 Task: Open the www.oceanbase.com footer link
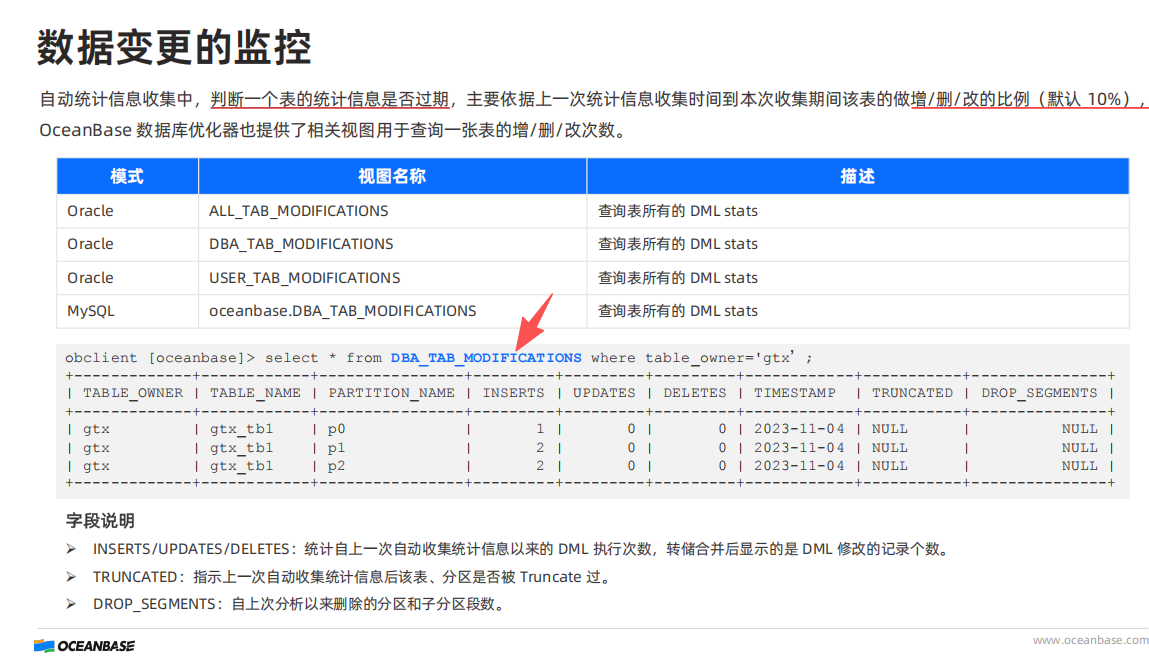pyautogui.click(x=1090, y=640)
